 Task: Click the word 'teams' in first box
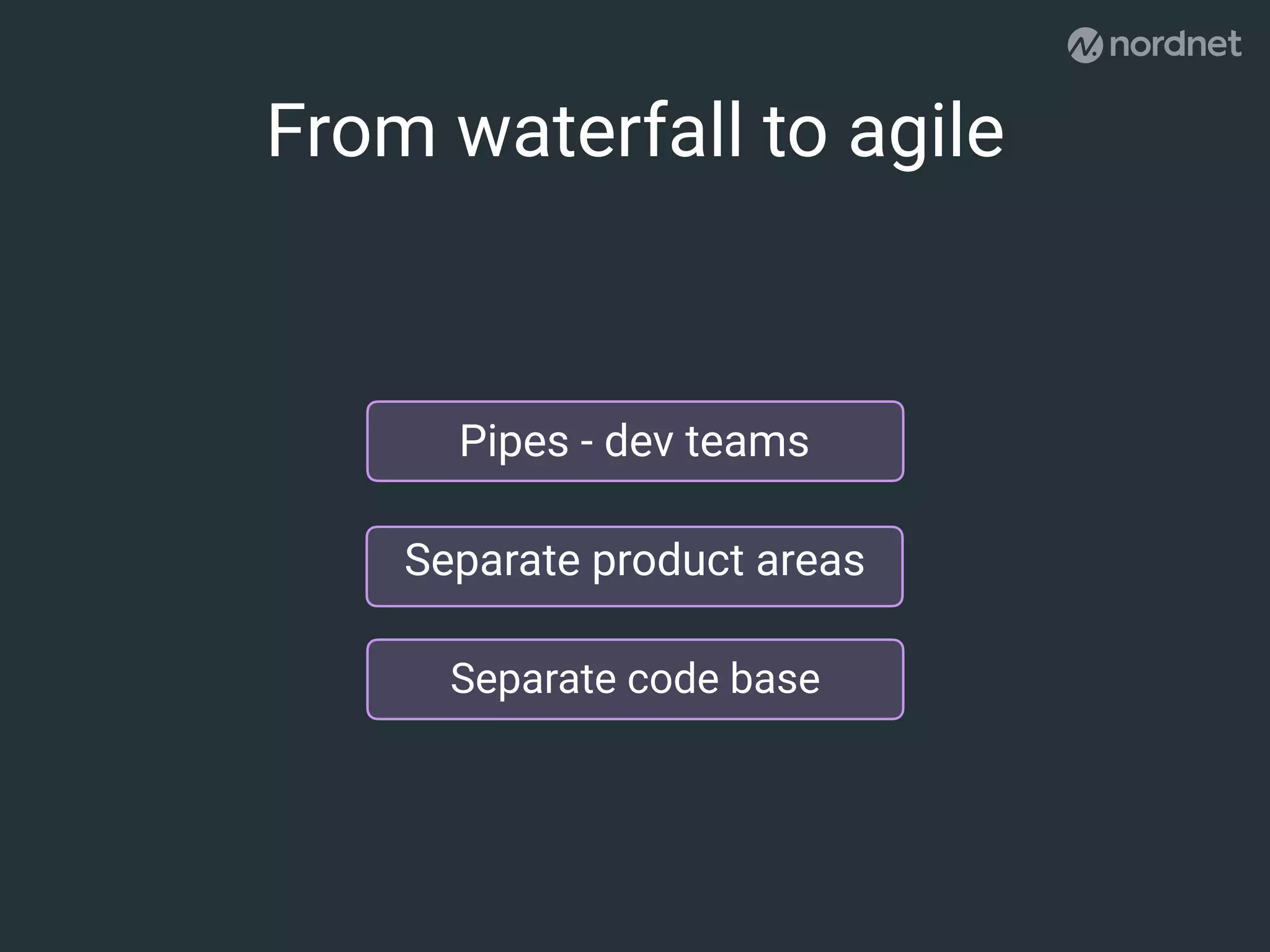[747, 442]
